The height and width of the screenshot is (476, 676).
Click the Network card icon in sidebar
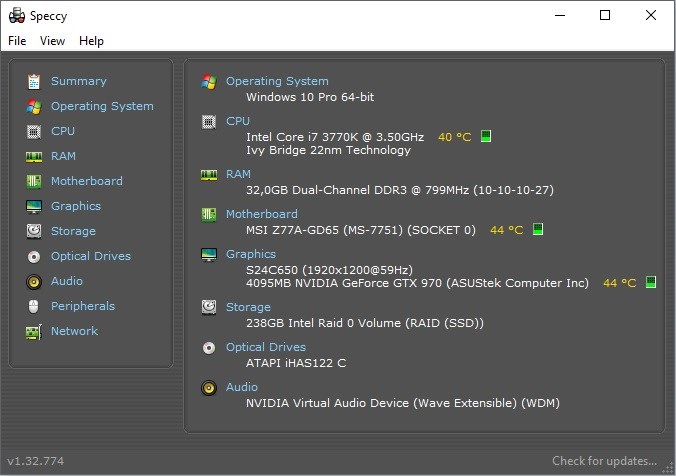tap(34, 332)
